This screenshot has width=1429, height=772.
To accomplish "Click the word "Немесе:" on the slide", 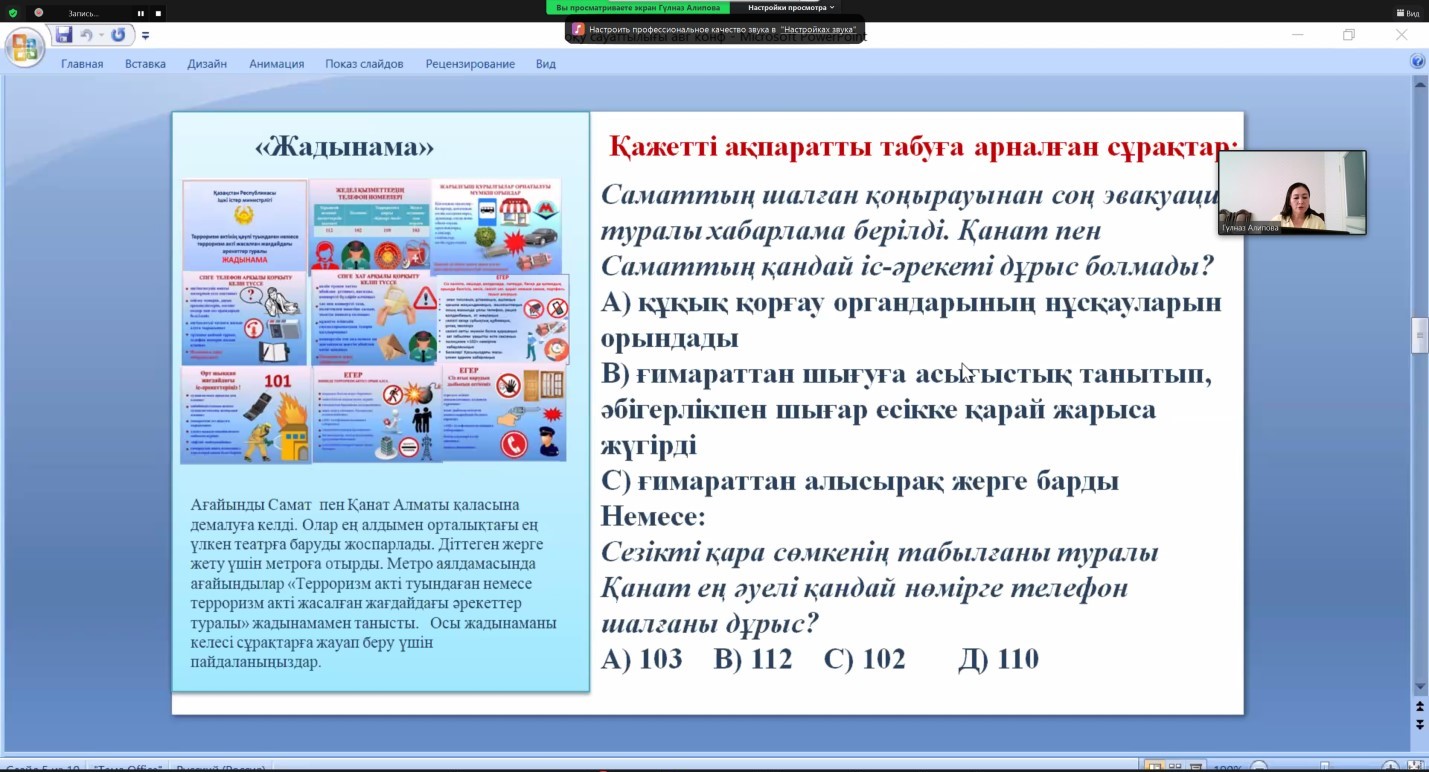I will [x=653, y=516].
